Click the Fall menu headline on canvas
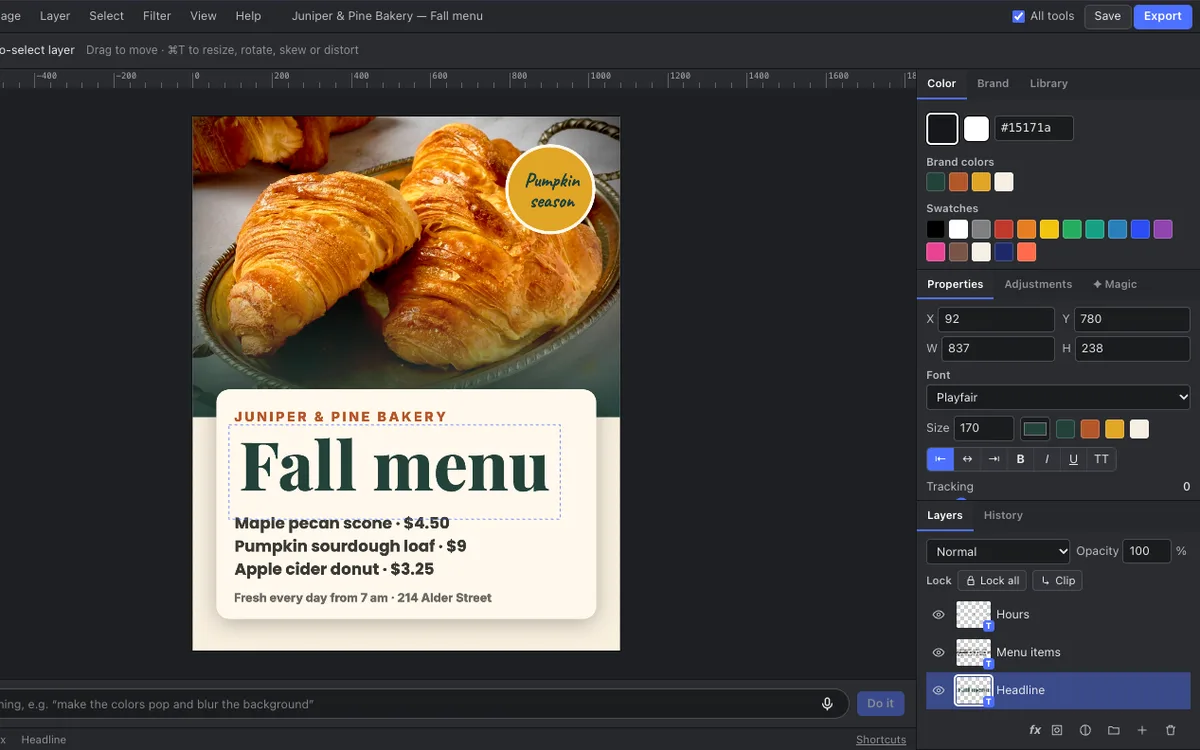The height and width of the screenshot is (750, 1200). 395,468
